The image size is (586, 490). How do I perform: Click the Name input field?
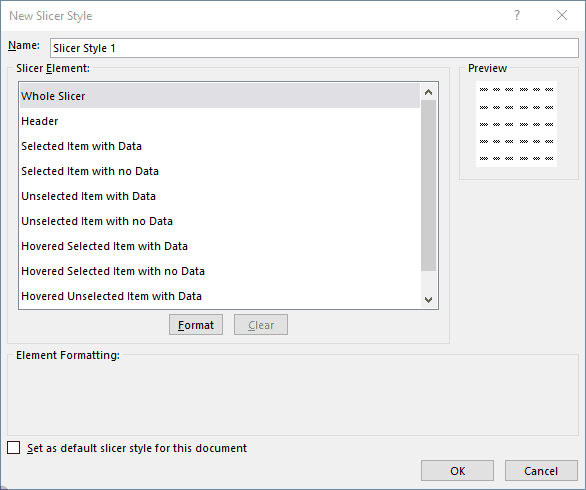click(314, 48)
